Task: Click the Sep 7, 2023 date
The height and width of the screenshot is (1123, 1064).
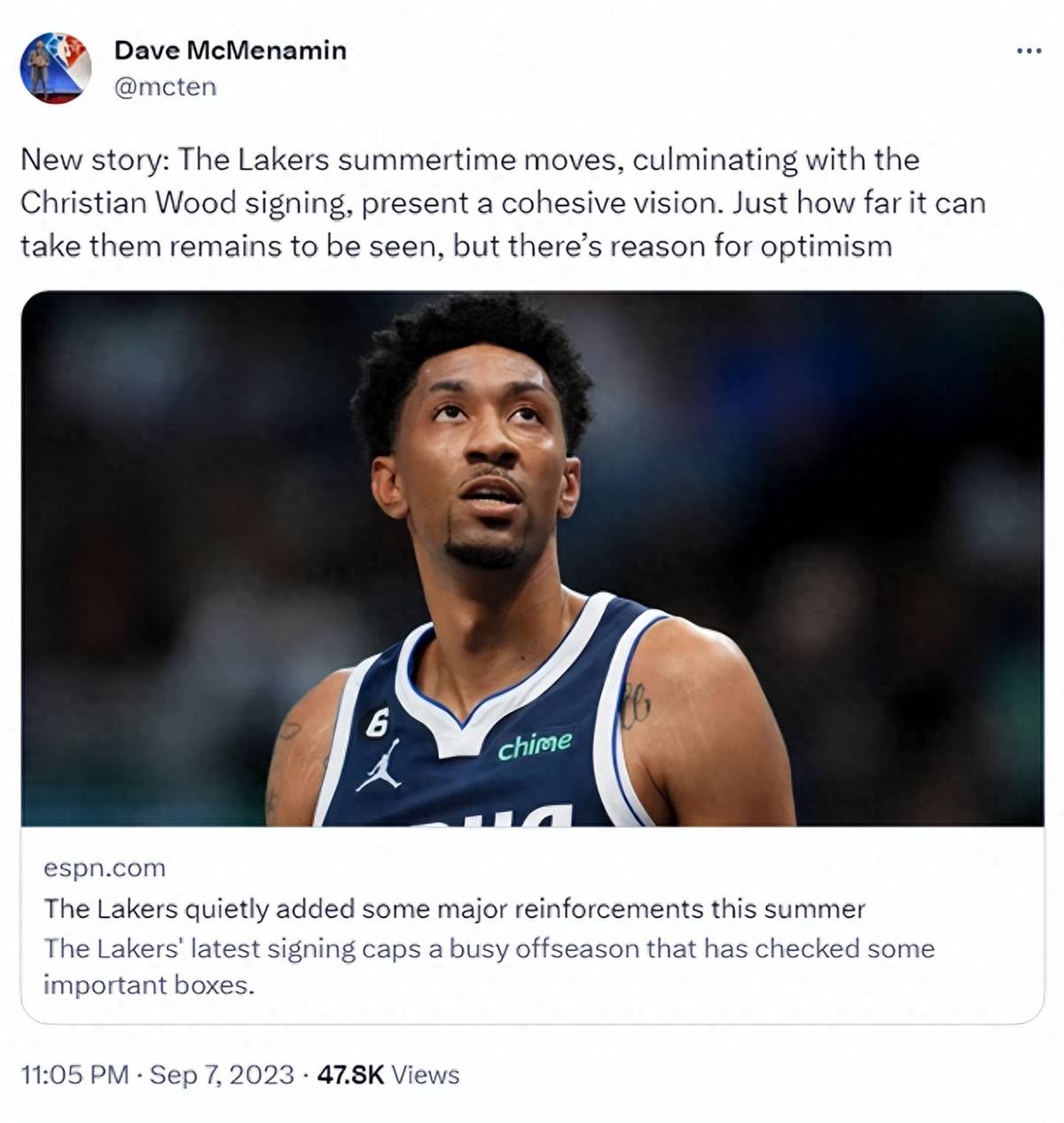Action: 222,1075
